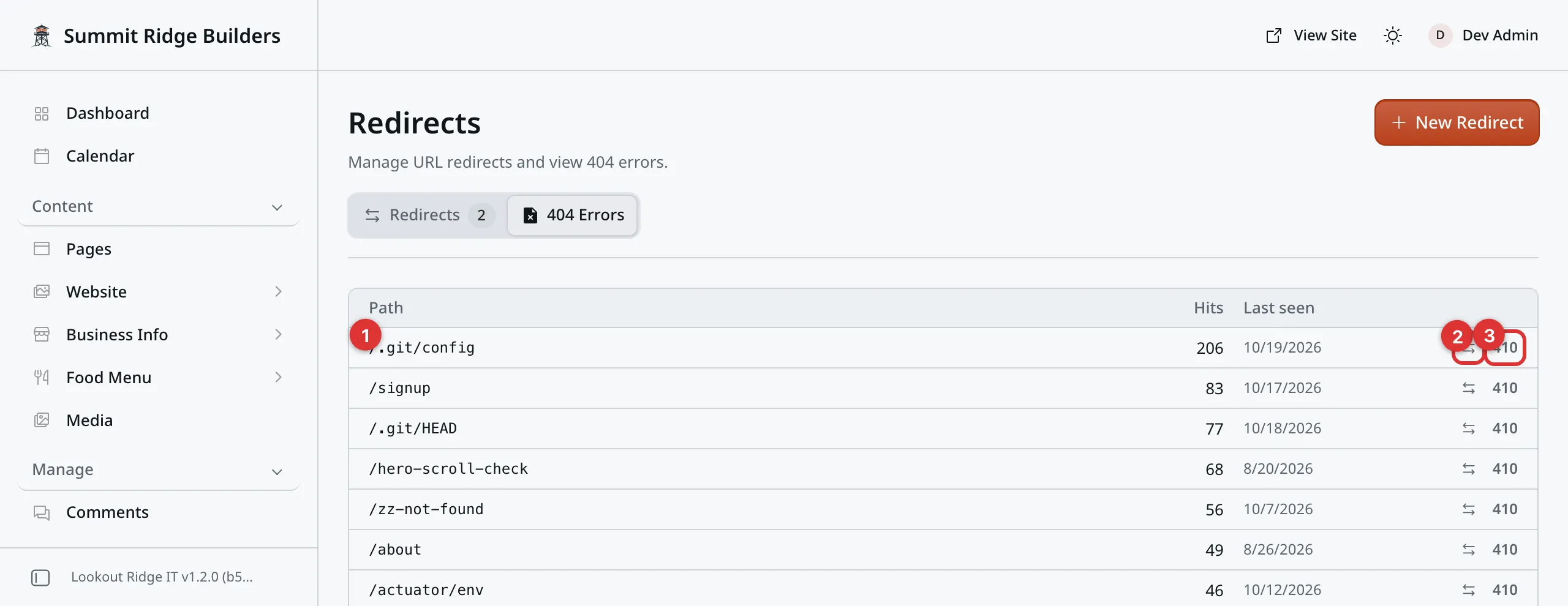Click the 410 button for /zz-not-found
The image size is (1568, 606).
click(x=1505, y=509)
